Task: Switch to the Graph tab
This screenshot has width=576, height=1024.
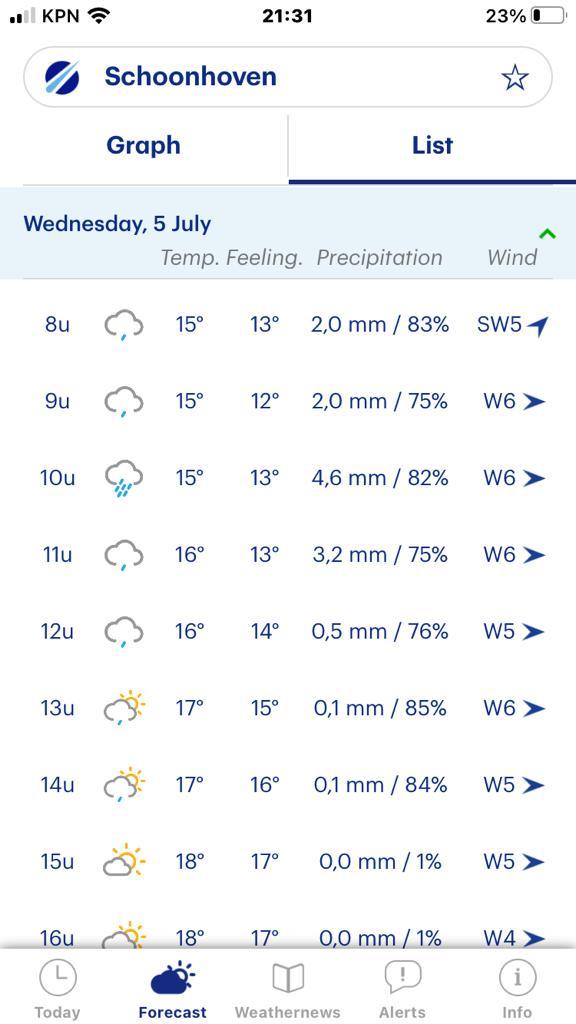Action: coord(143,145)
